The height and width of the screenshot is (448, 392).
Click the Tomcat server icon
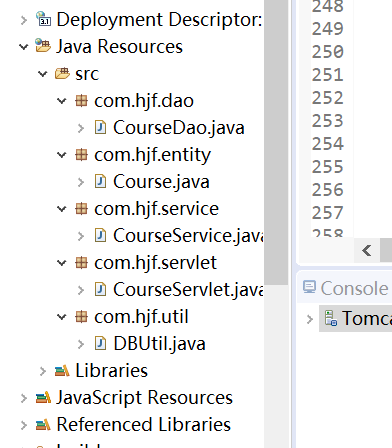pyautogui.click(x=331, y=318)
